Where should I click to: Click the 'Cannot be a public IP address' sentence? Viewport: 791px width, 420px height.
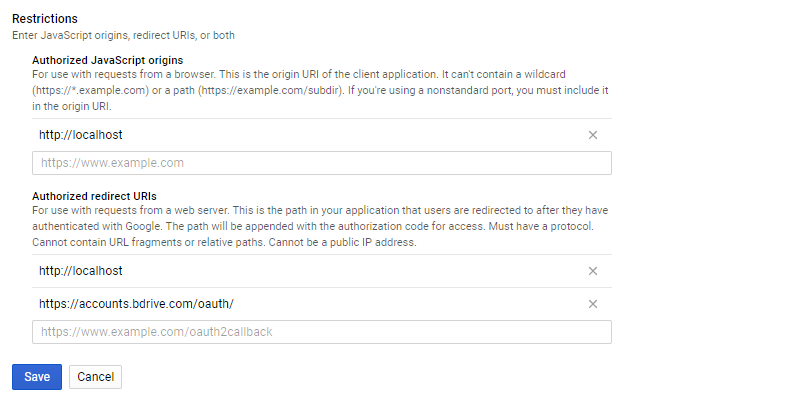pyautogui.click(x=342, y=243)
